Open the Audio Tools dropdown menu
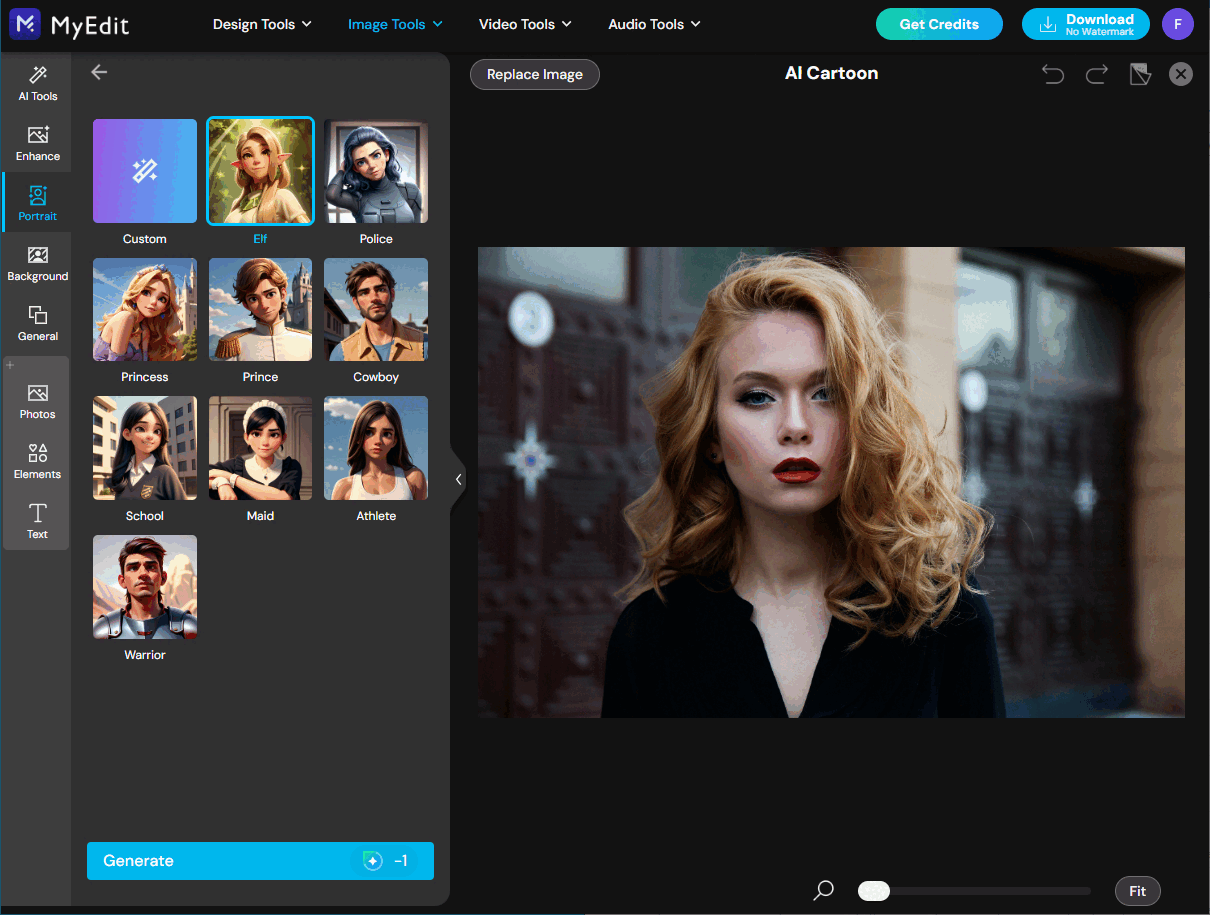This screenshot has height=915, width=1210. pyautogui.click(x=654, y=24)
